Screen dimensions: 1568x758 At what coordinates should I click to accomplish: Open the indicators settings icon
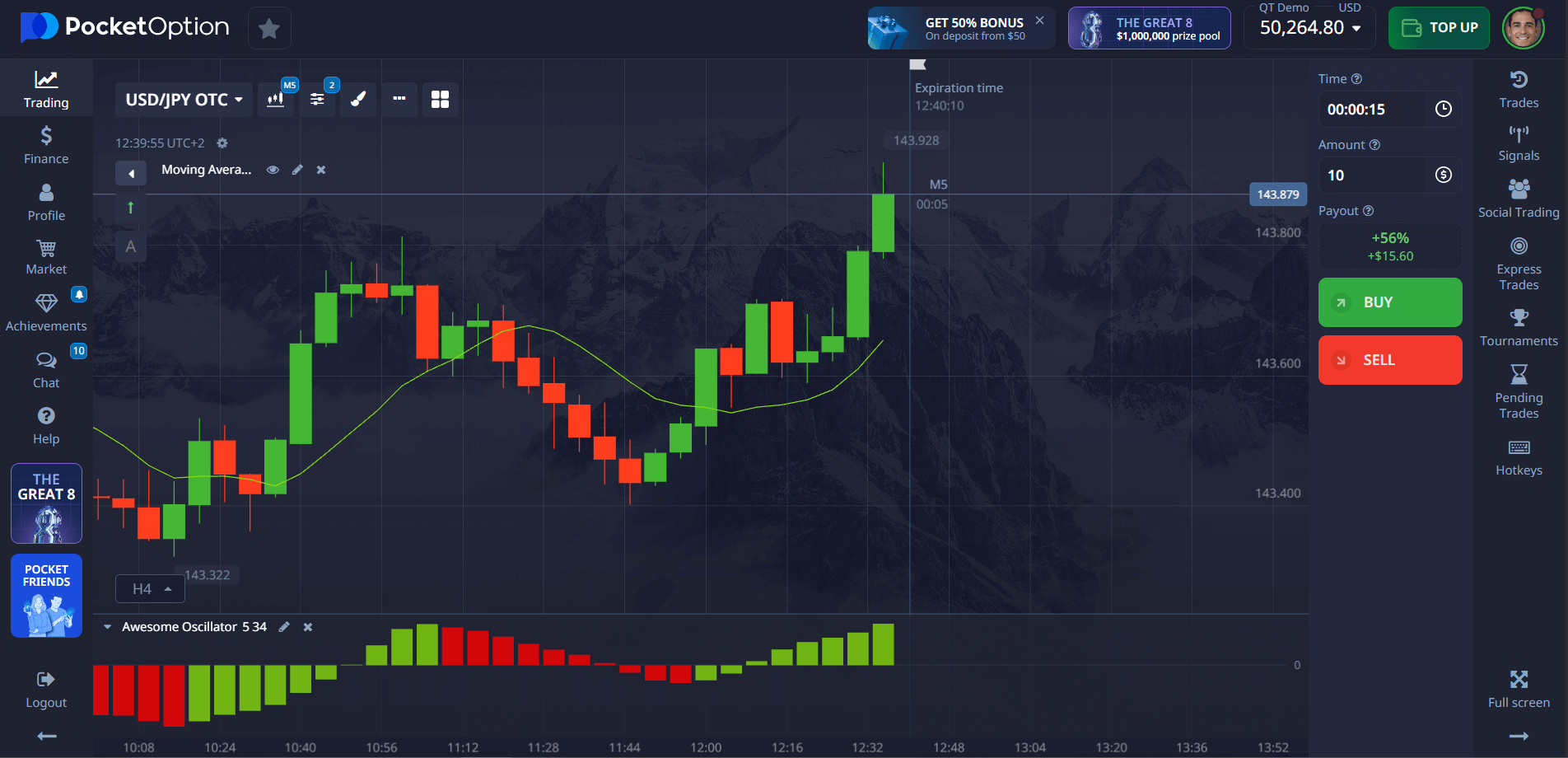317,100
